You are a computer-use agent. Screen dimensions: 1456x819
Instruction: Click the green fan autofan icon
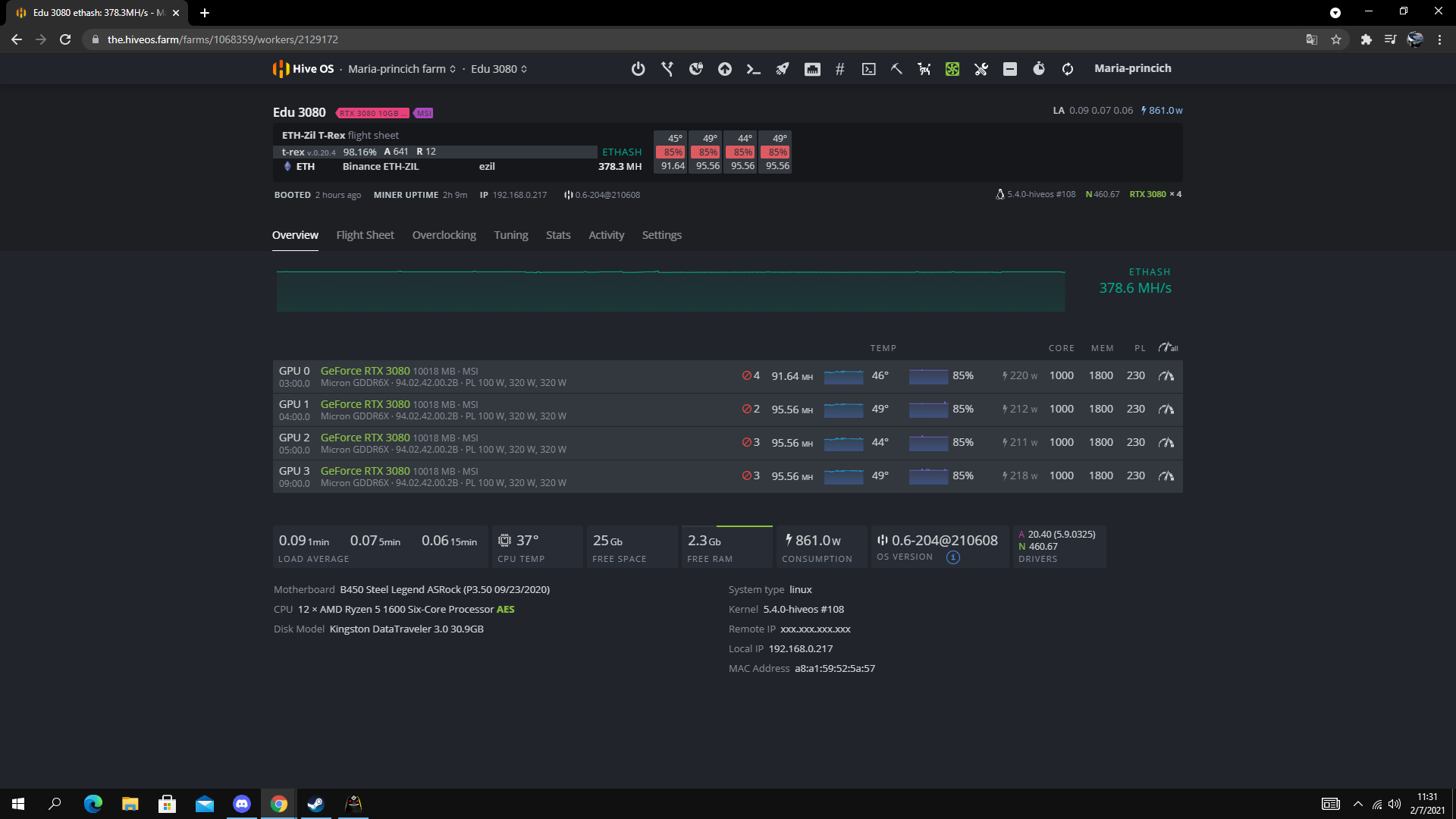[x=952, y=69]
